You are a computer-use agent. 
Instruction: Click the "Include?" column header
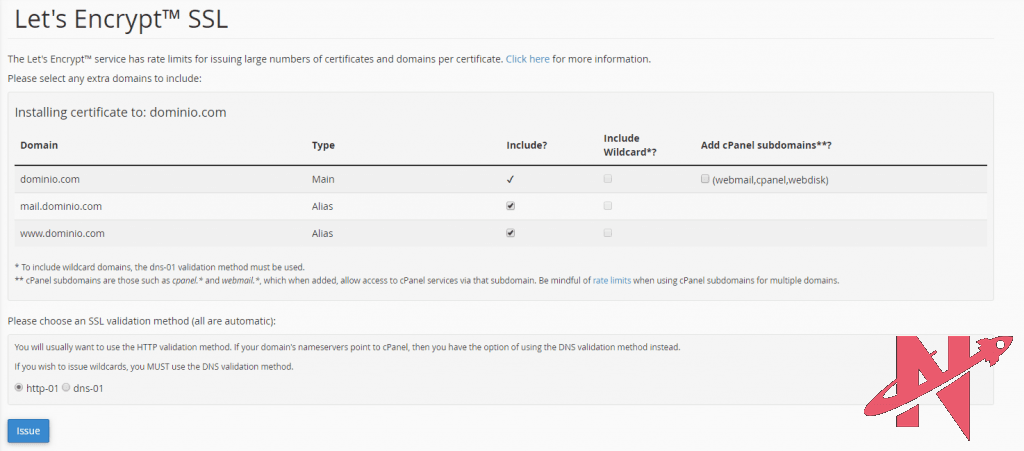(x=526, y=145)
